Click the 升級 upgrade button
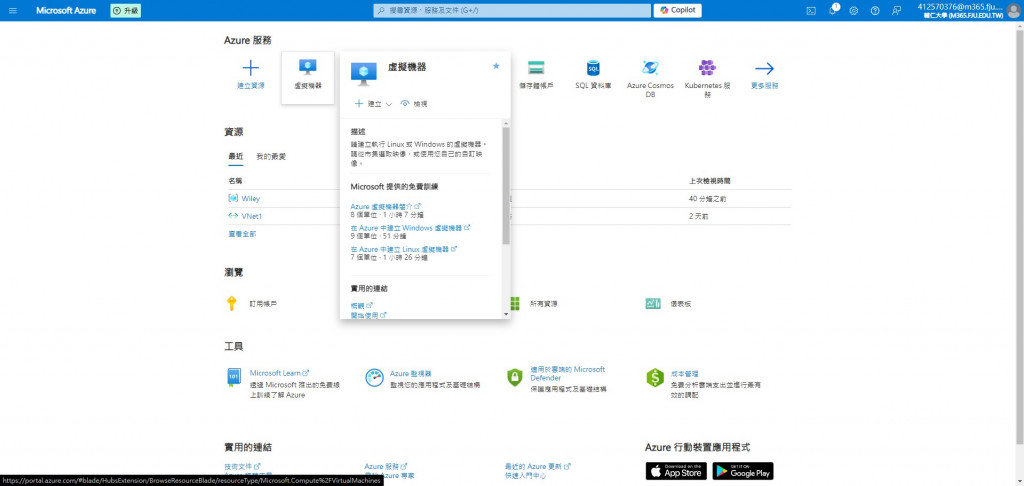1024x486 pixels. 126,10
